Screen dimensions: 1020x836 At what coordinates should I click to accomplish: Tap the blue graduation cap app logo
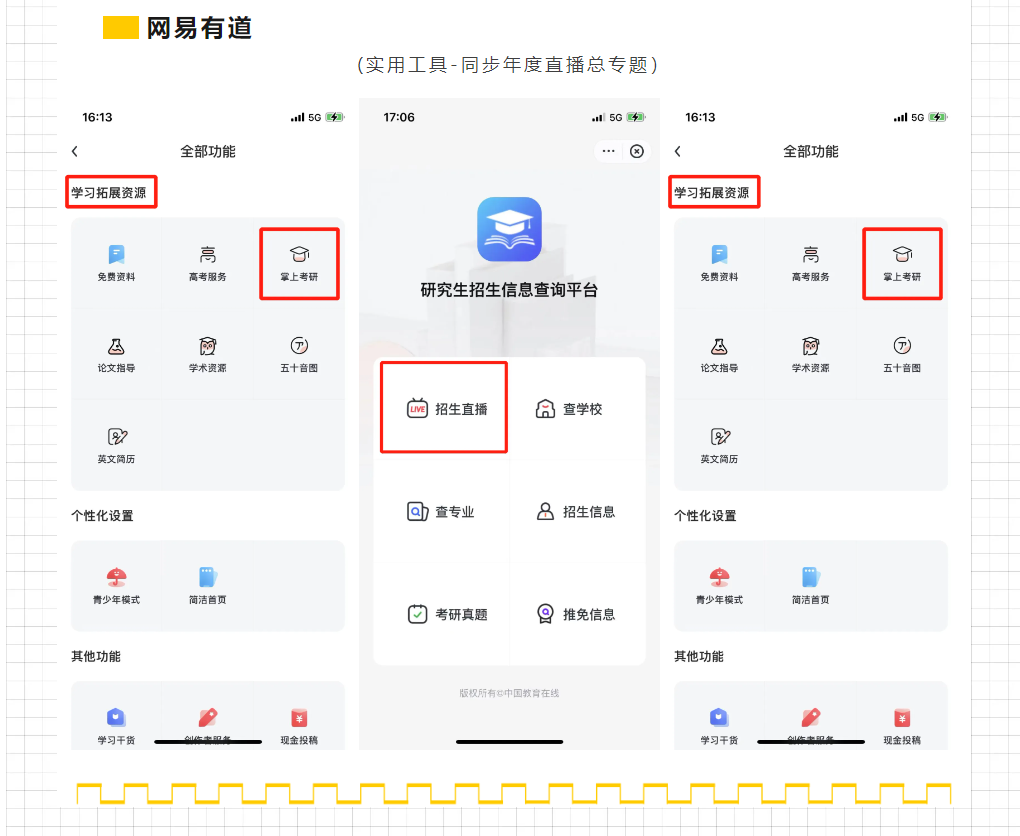pos(509,229)
